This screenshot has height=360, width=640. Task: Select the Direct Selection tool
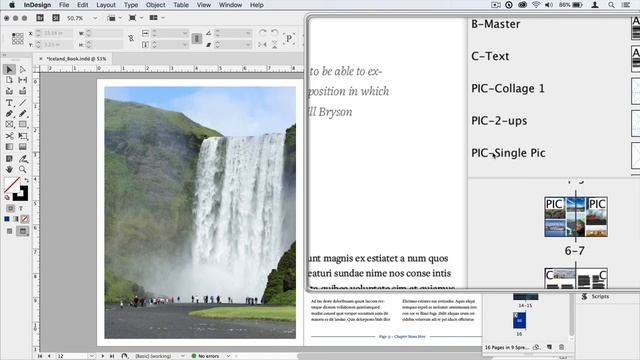coord(23,70)
